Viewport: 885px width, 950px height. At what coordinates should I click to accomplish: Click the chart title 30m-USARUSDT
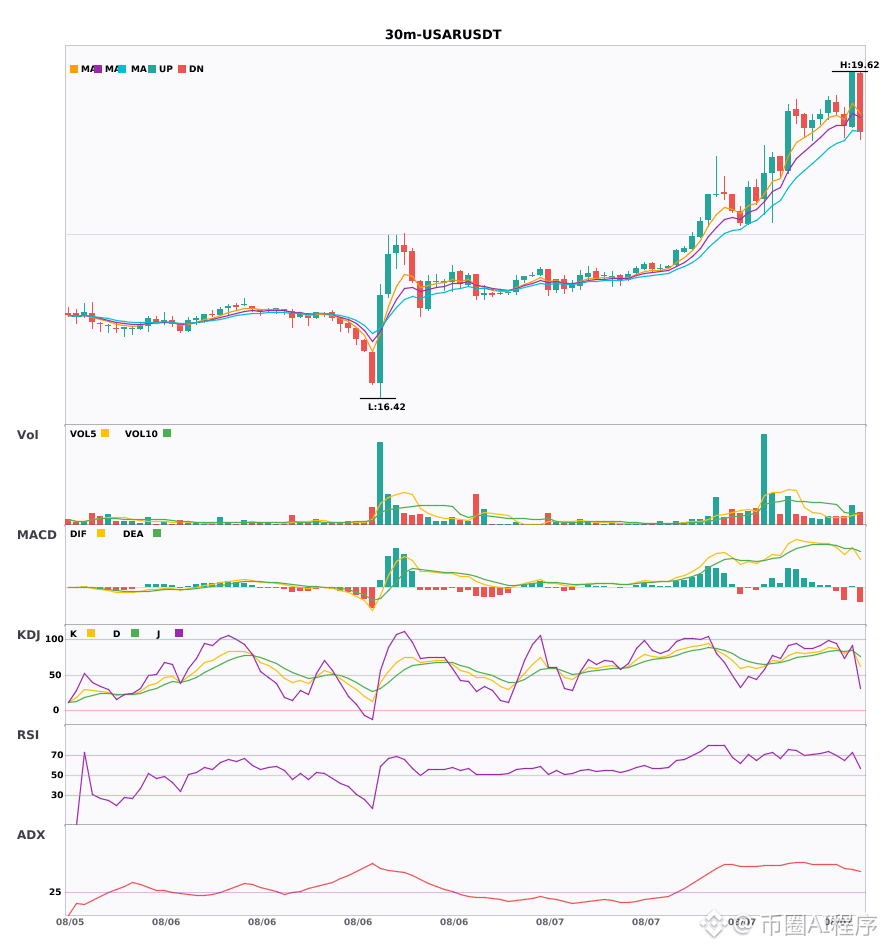(443, 35)
